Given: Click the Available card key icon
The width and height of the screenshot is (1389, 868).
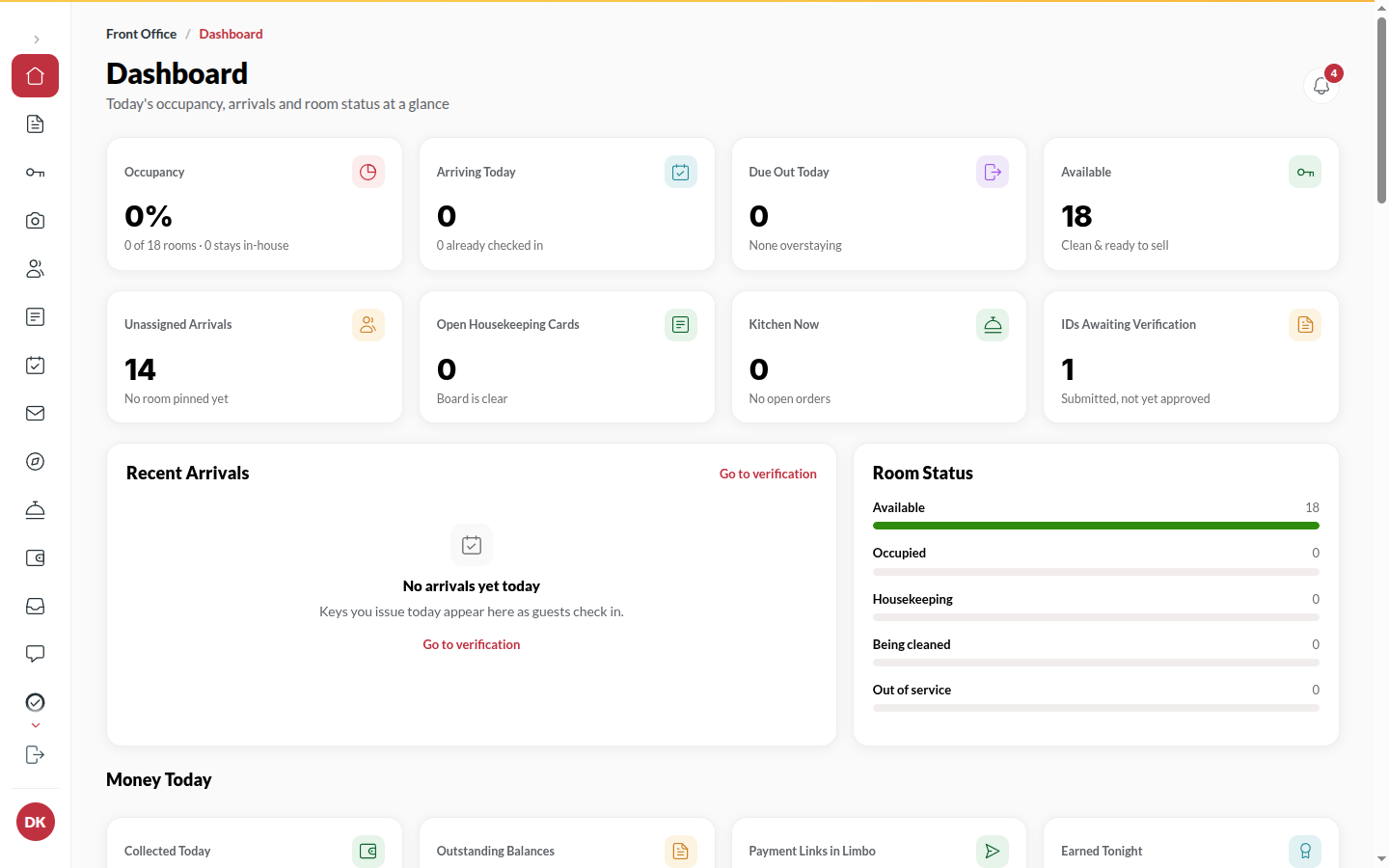Looking at the screenshot, I should (1305, 172).
